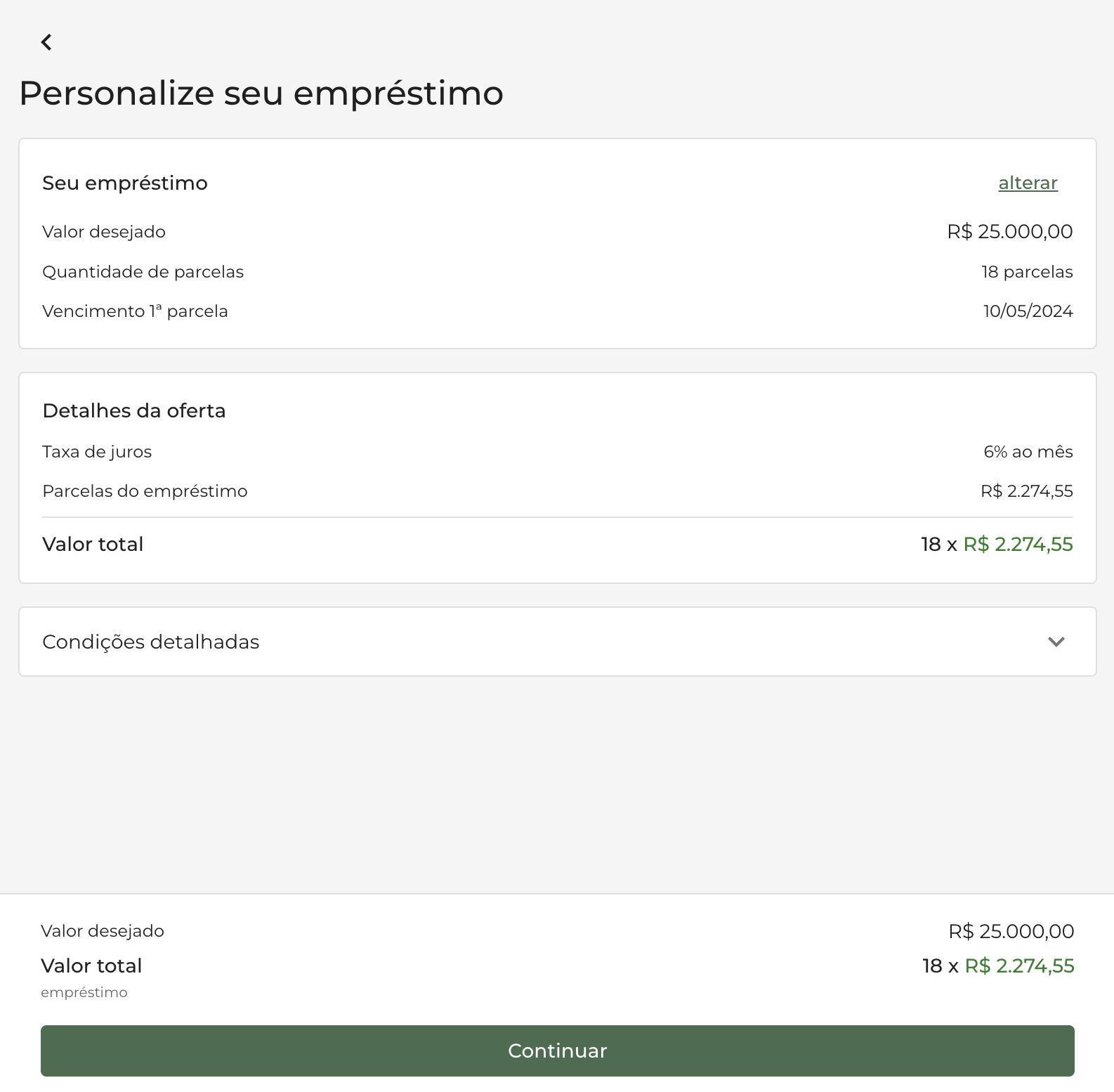
Task: Click the "Parcelas do empréstimo" label
Action: [x=145, y=491]
